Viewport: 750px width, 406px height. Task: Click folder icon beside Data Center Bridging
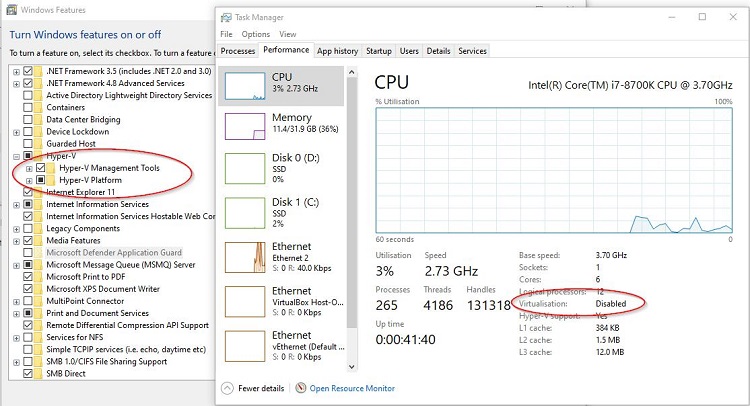click(38, 120)
